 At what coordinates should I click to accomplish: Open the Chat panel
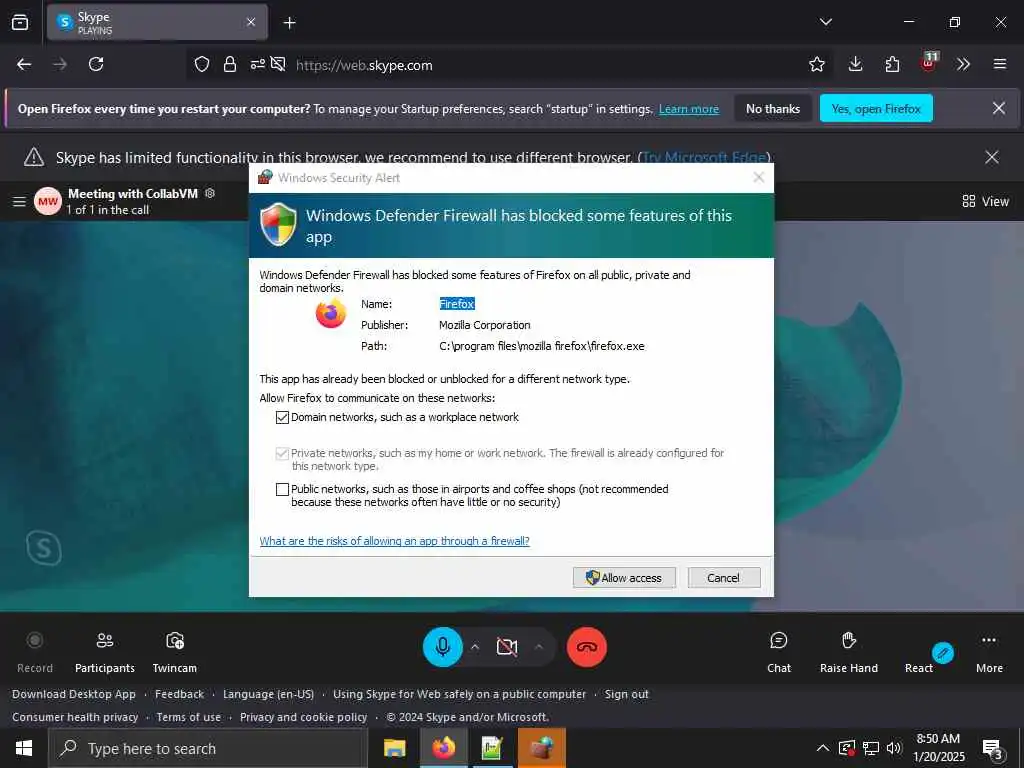[778, 651]
